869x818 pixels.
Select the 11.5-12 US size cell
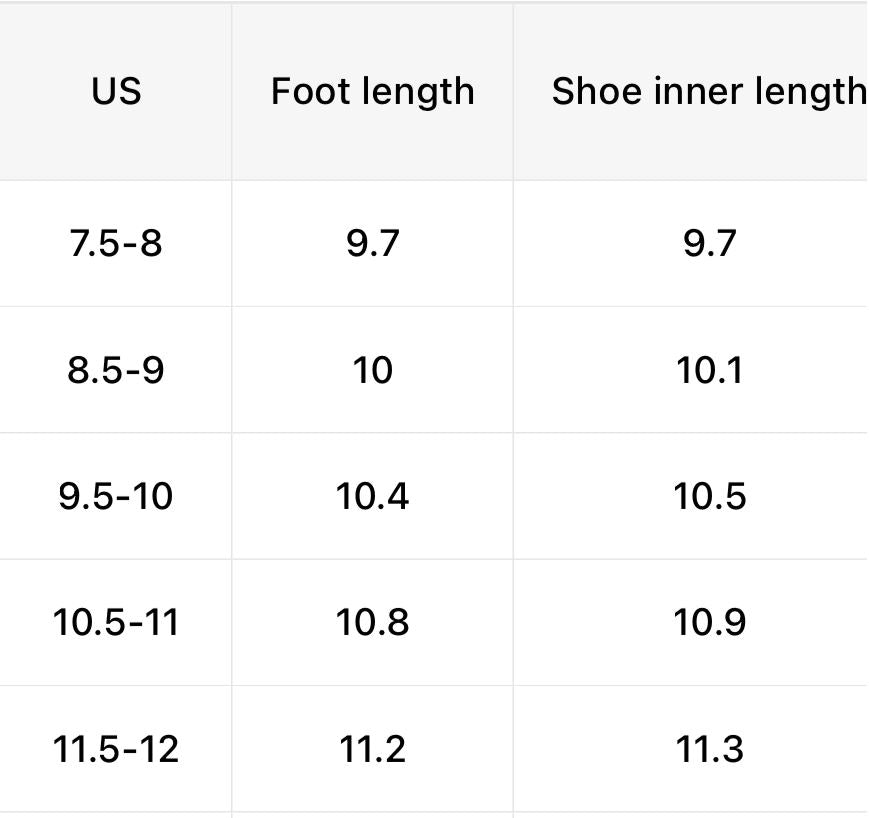click(116, 749)
